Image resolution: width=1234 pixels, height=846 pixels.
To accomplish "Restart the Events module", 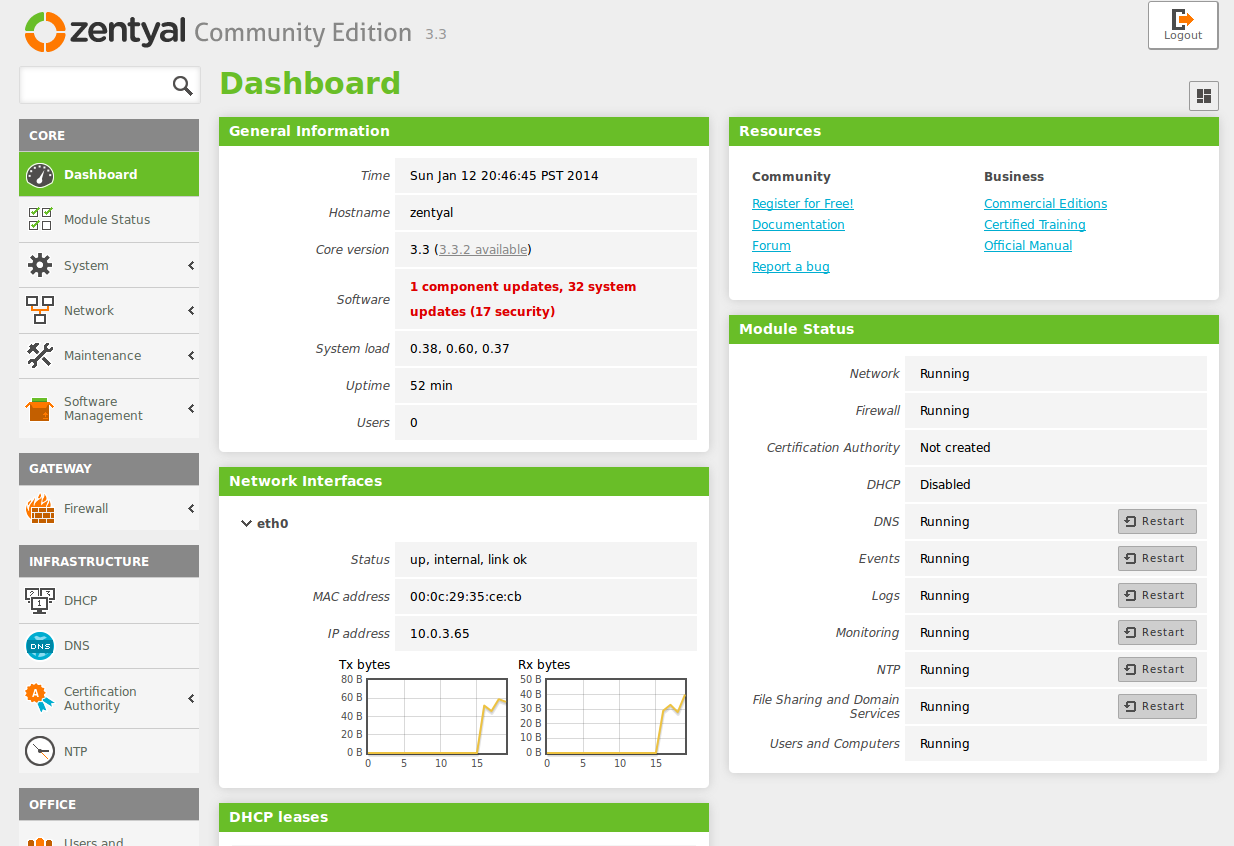I will click(1157, 558).
